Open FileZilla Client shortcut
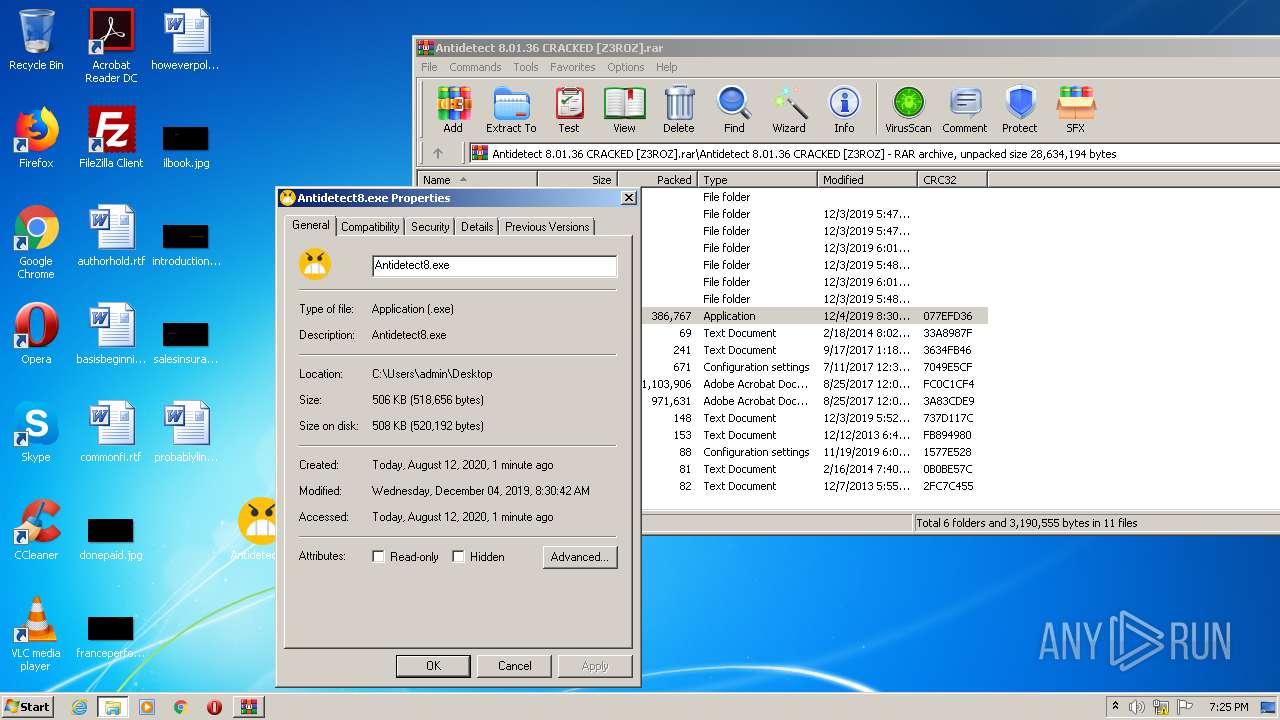 [111, 138]
